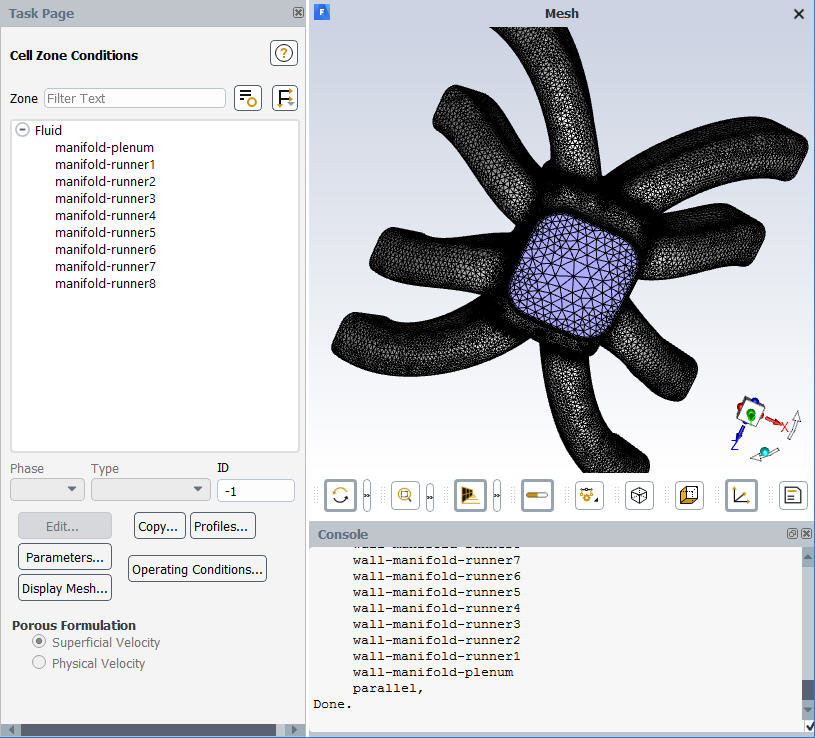Click the zone filter options icon
This screenshot has height=738, width=815.
247,97
